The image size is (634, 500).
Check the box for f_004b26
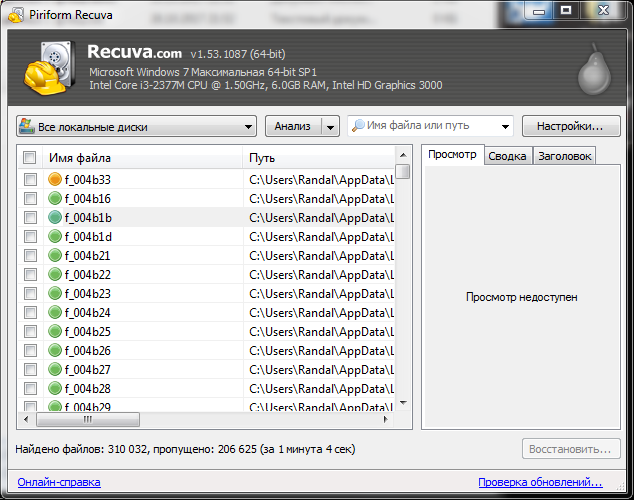[30, 350]
